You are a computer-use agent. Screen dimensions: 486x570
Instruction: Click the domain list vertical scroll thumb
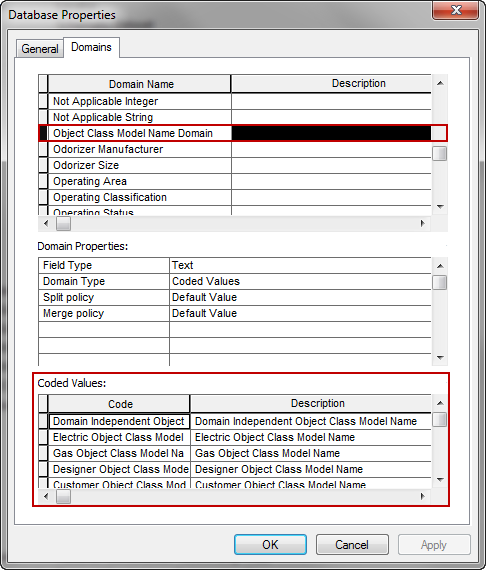(440, 153)
